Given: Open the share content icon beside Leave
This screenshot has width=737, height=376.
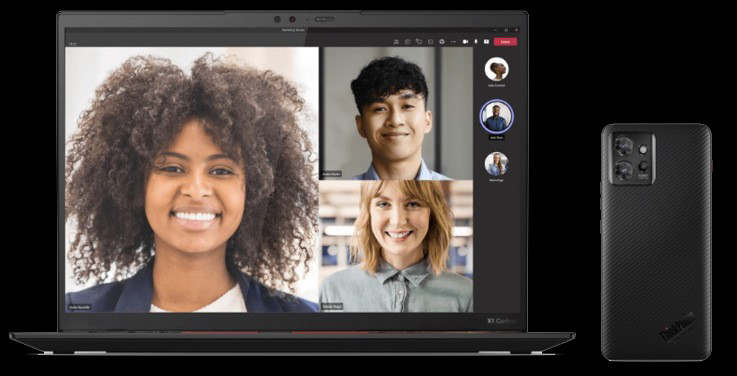Looking at the screenshot, I should tap(486, 41).
